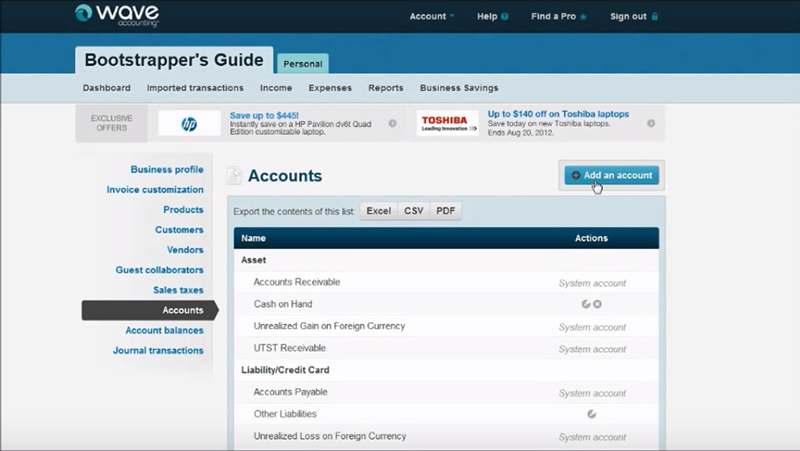Viewport: 800px width, 451px height.
Task: Open the Imported transactions menu
Action: click(195, 88)
